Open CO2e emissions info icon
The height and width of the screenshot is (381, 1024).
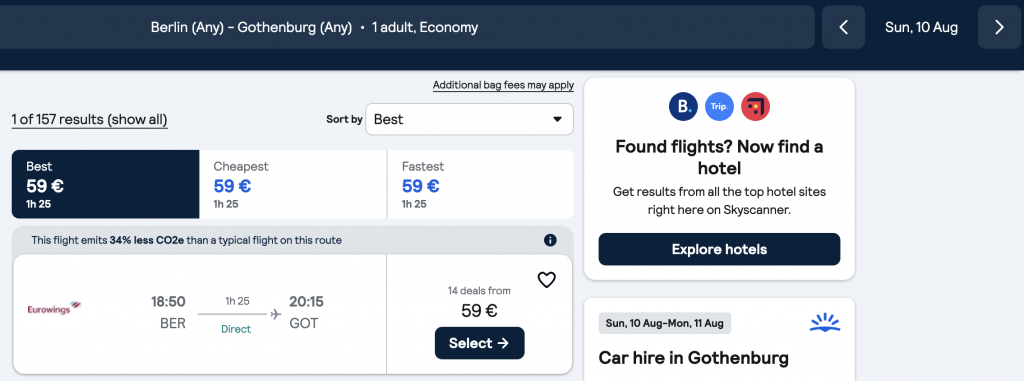(550, 240)
